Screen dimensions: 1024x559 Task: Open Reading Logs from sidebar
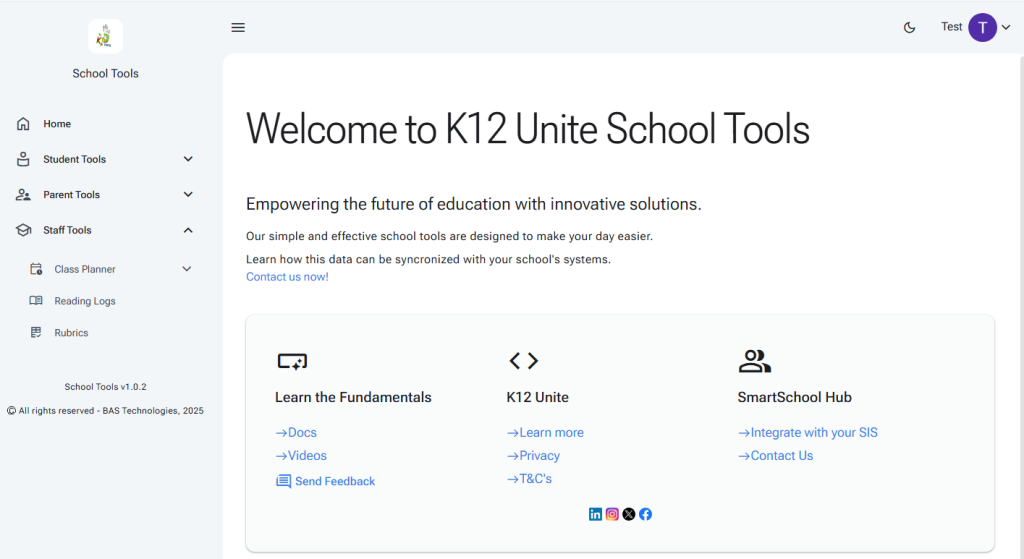click(x=85, y=301)
